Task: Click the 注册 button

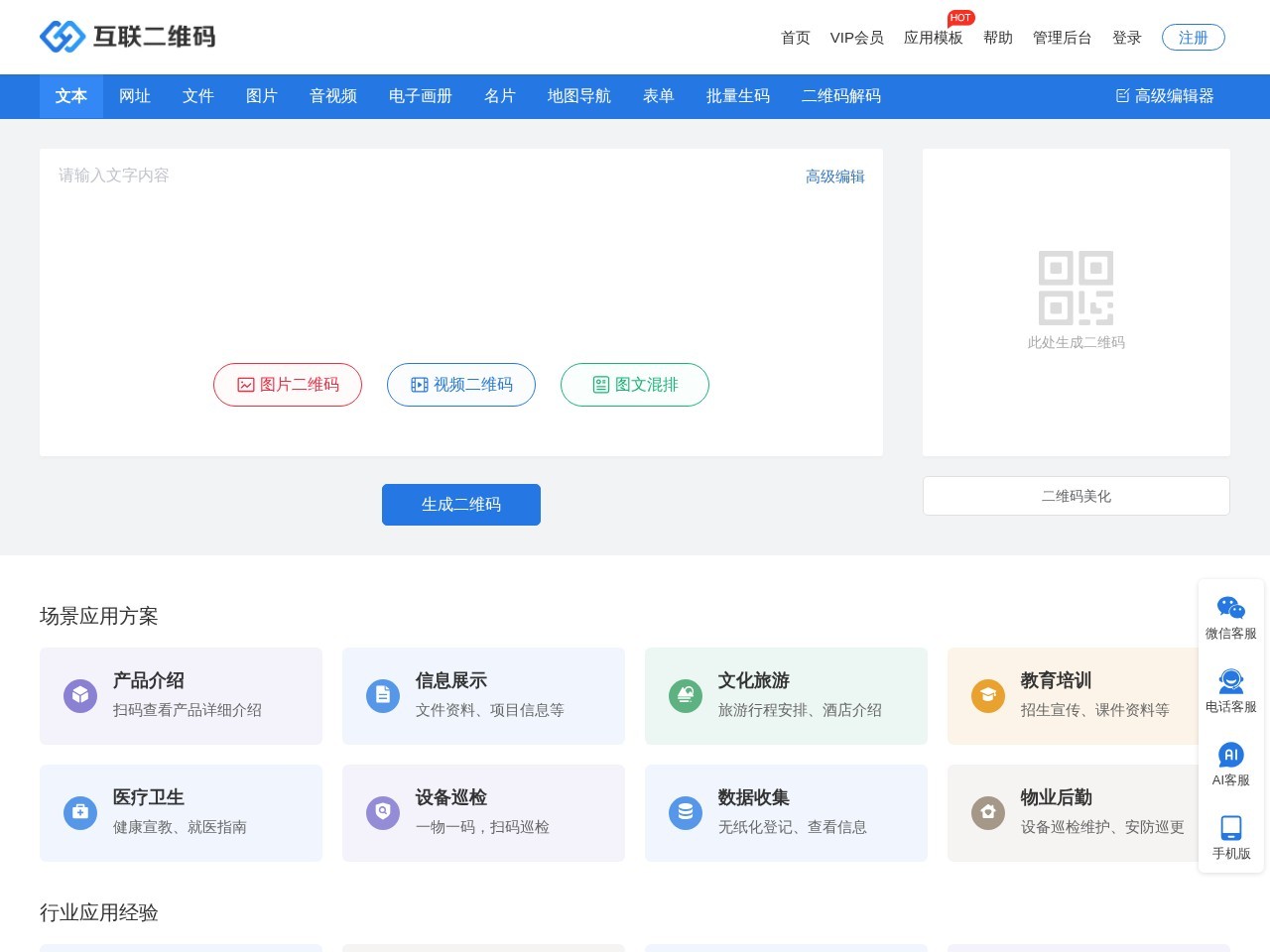Action: (1194, 38)
